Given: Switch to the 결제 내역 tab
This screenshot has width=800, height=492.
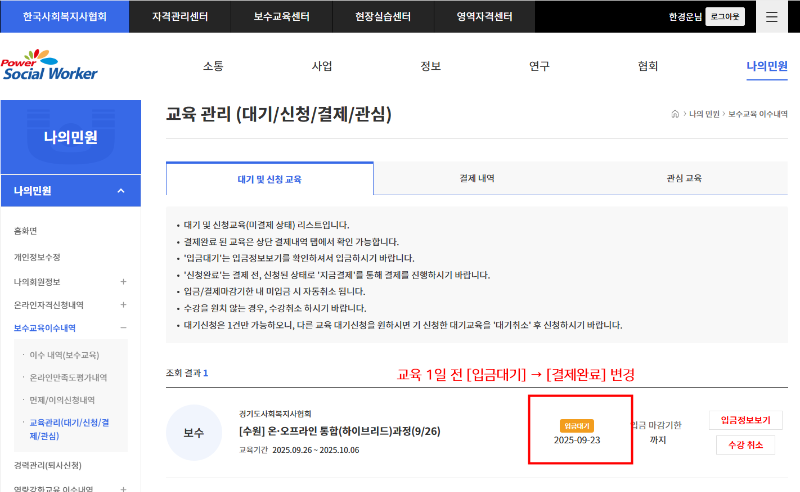Looking at the screenshot, I should point(477,178).
